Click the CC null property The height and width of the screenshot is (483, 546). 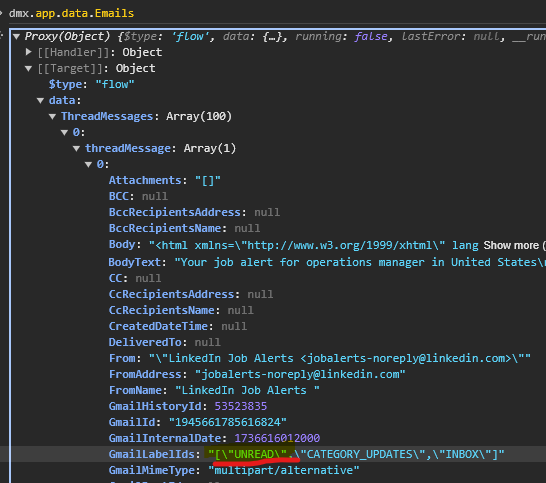click(x=135, y=279)
